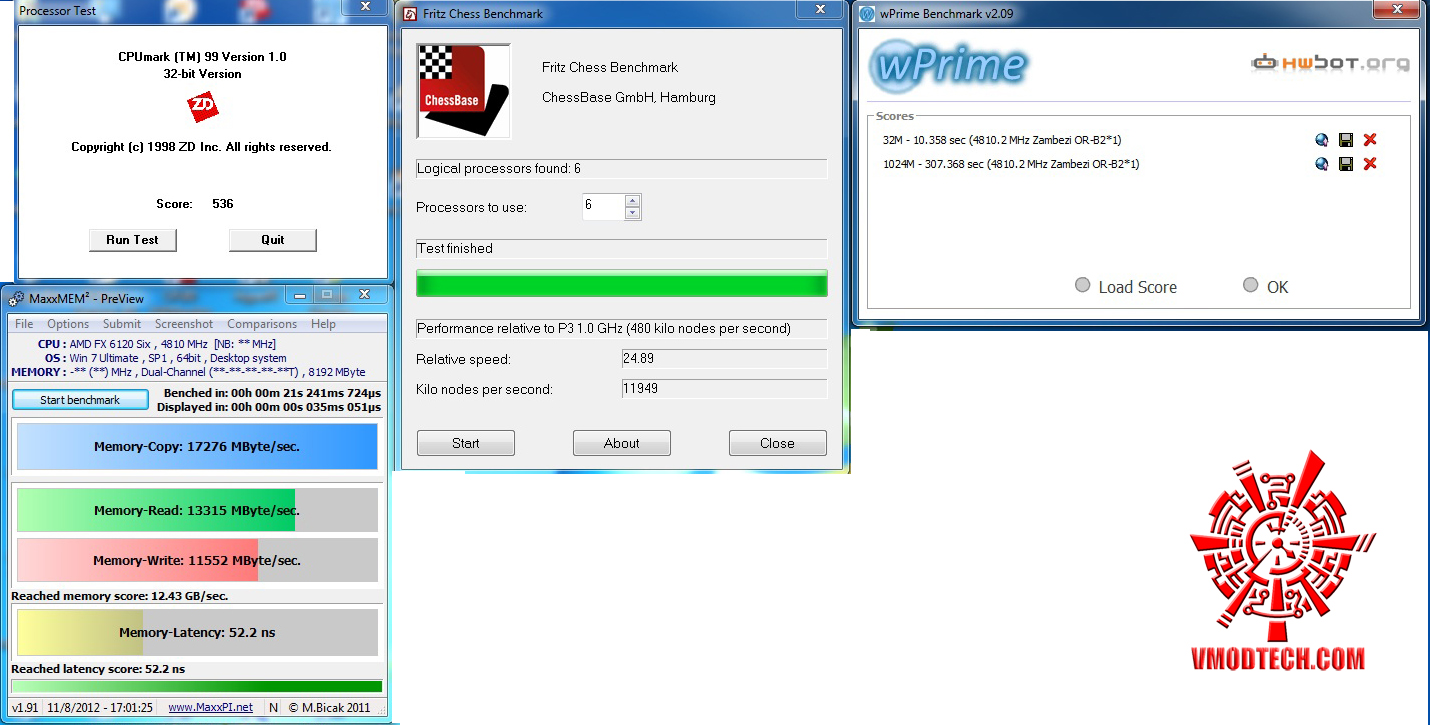Screen dimensions: 1430x725
Task: Click the Memory-Copy result bar
Action: click(197, 447)
